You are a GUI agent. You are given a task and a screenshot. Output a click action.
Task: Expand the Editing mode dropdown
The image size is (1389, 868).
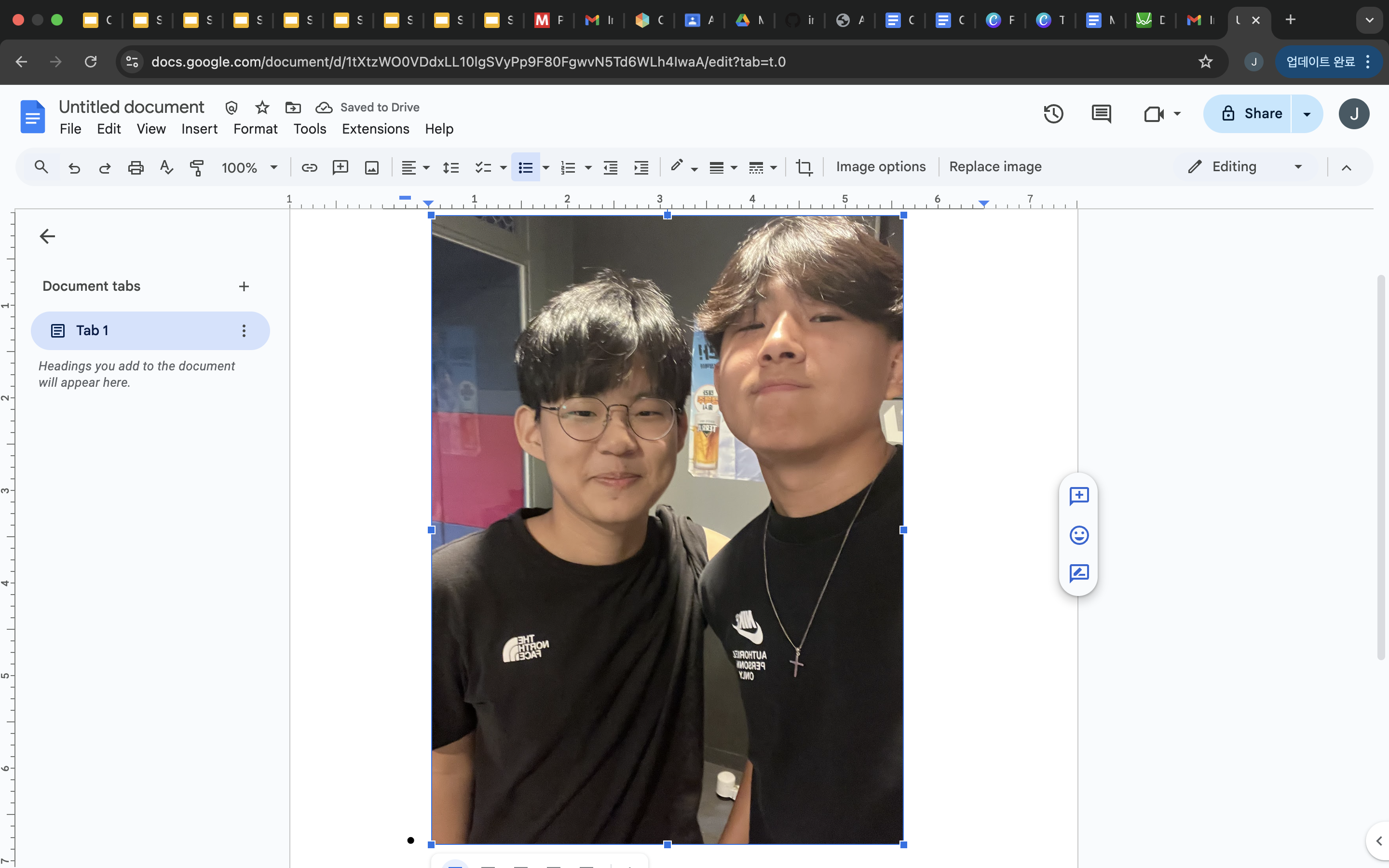pyautogui.click(x=1298, y=166)
